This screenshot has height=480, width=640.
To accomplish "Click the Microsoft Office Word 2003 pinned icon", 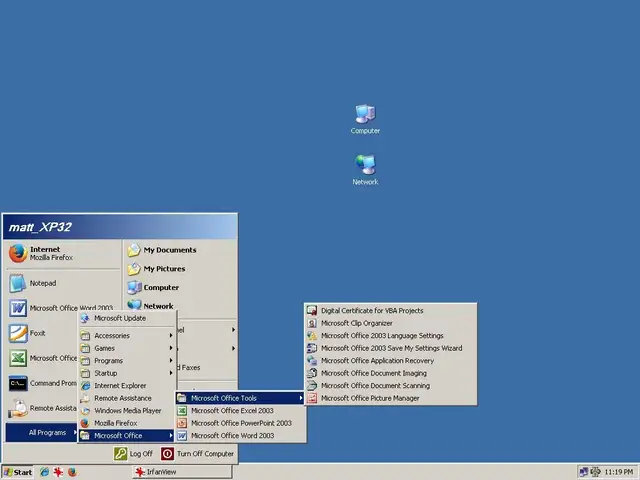I will click(x=18, y=308).
